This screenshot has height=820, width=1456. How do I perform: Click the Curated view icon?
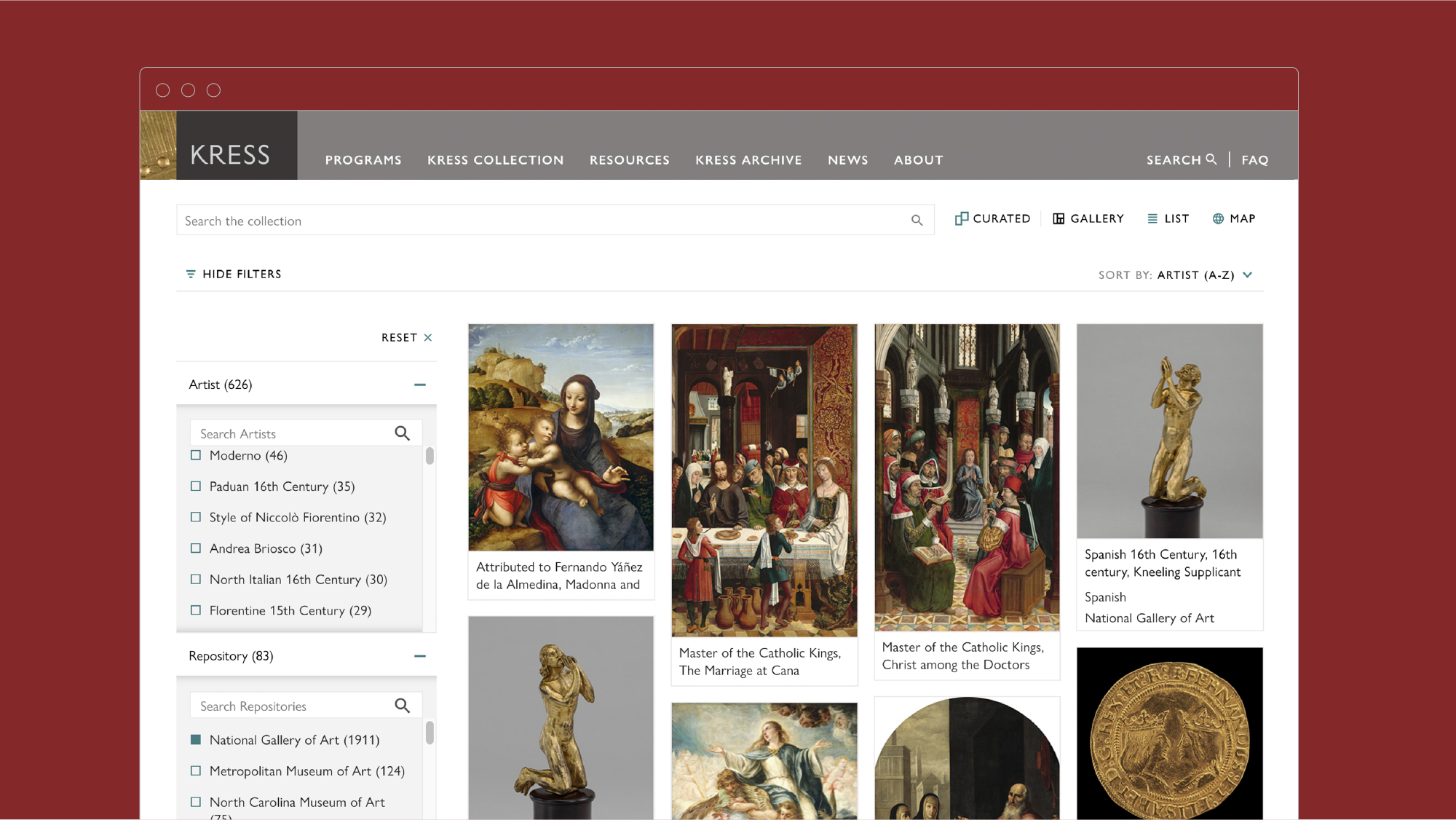[x=961, y=218]
